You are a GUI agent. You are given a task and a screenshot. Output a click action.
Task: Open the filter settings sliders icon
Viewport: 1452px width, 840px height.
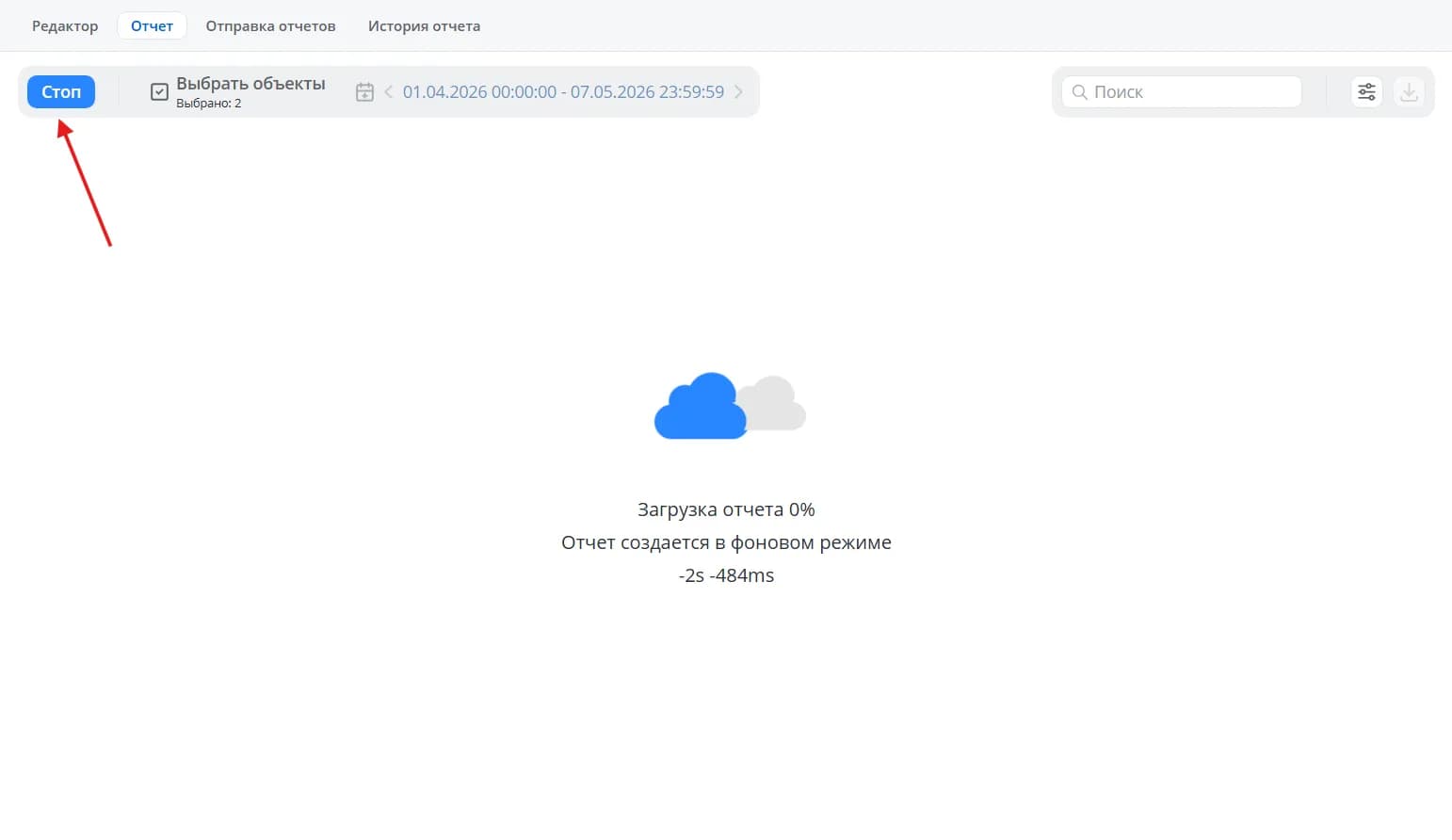(1366, 91)
